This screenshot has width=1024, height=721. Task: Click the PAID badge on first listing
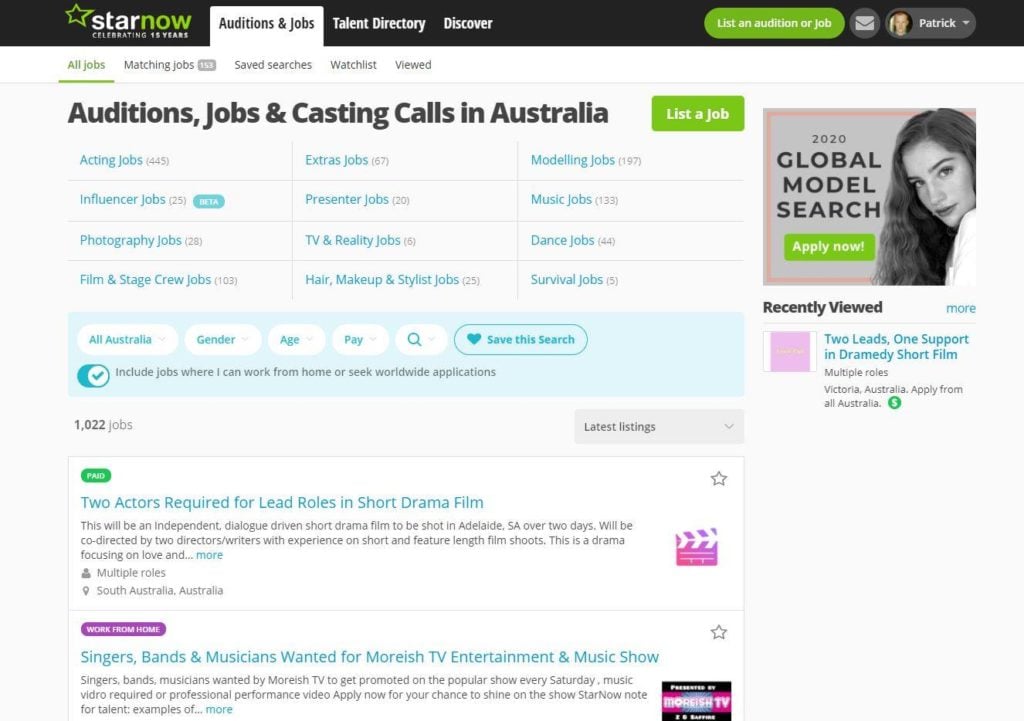pyautogui.click(x=96, y=475)
